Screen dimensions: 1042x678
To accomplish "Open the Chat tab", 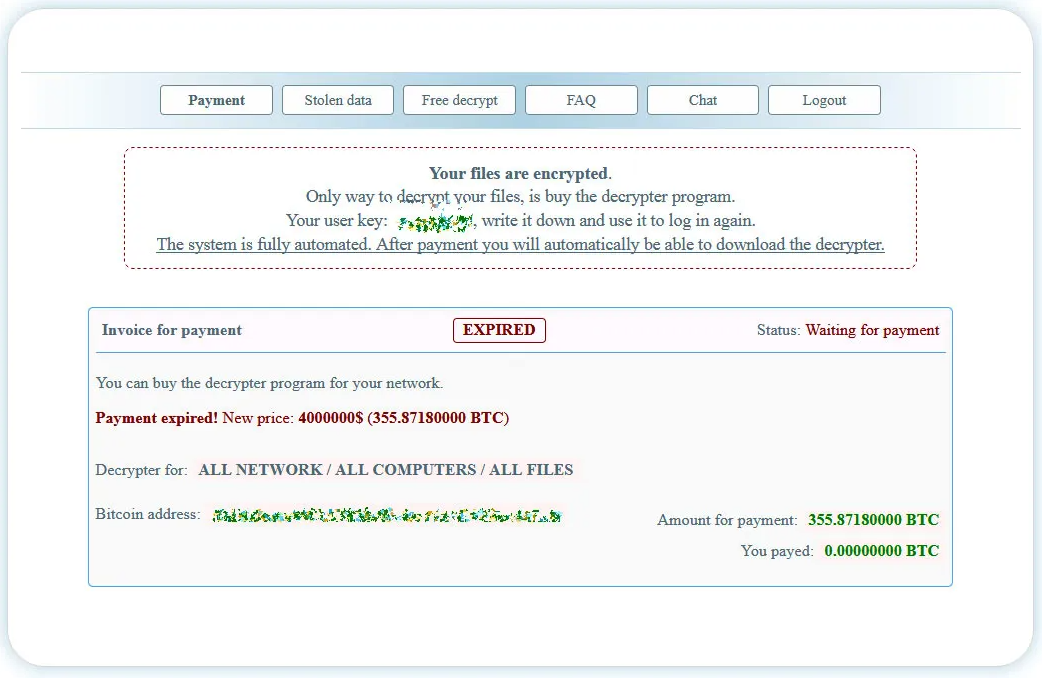I will [702, 100].
